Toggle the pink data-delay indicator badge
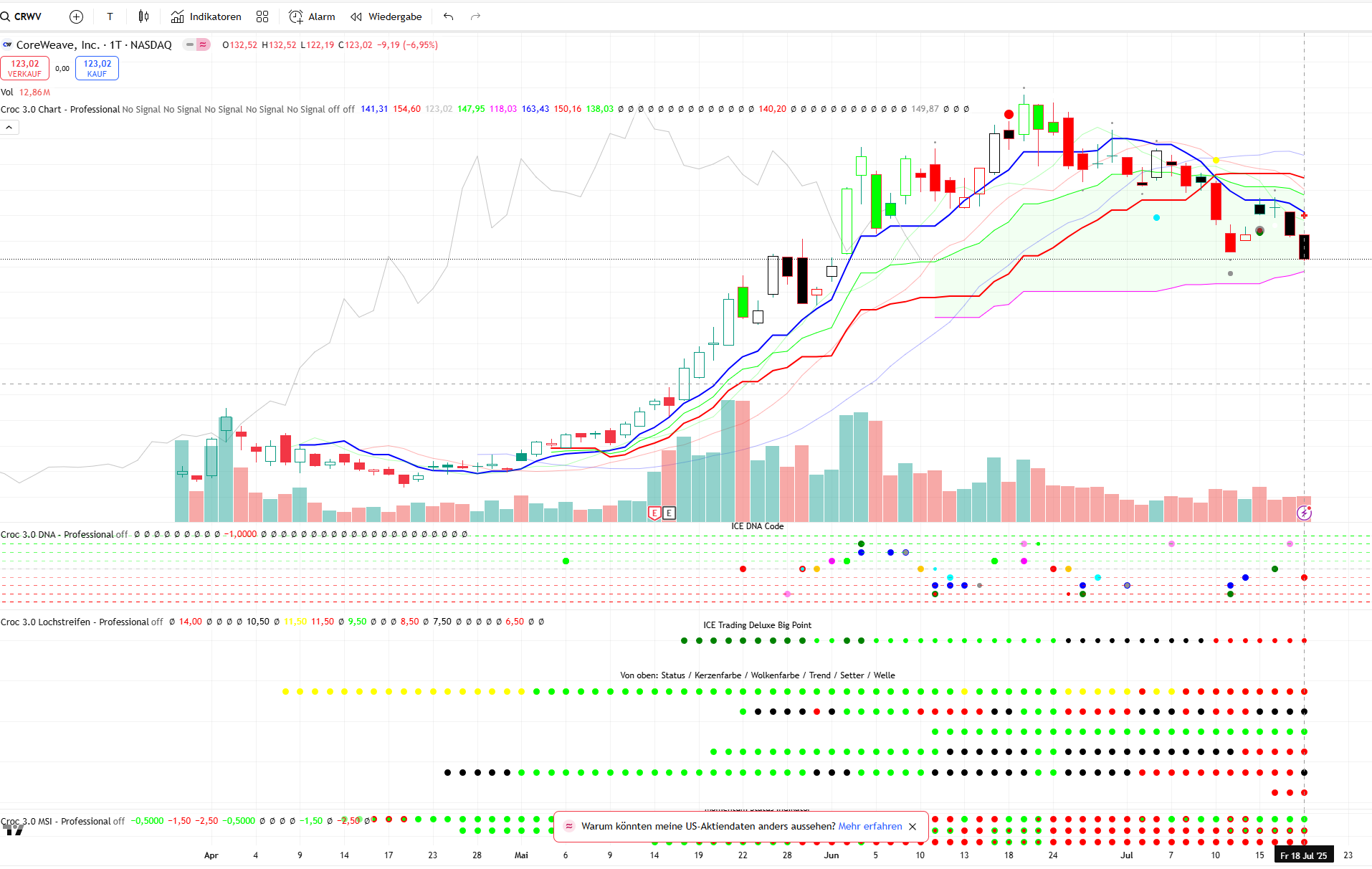Screen dimensions: 1372x869 tap(204, 44)
